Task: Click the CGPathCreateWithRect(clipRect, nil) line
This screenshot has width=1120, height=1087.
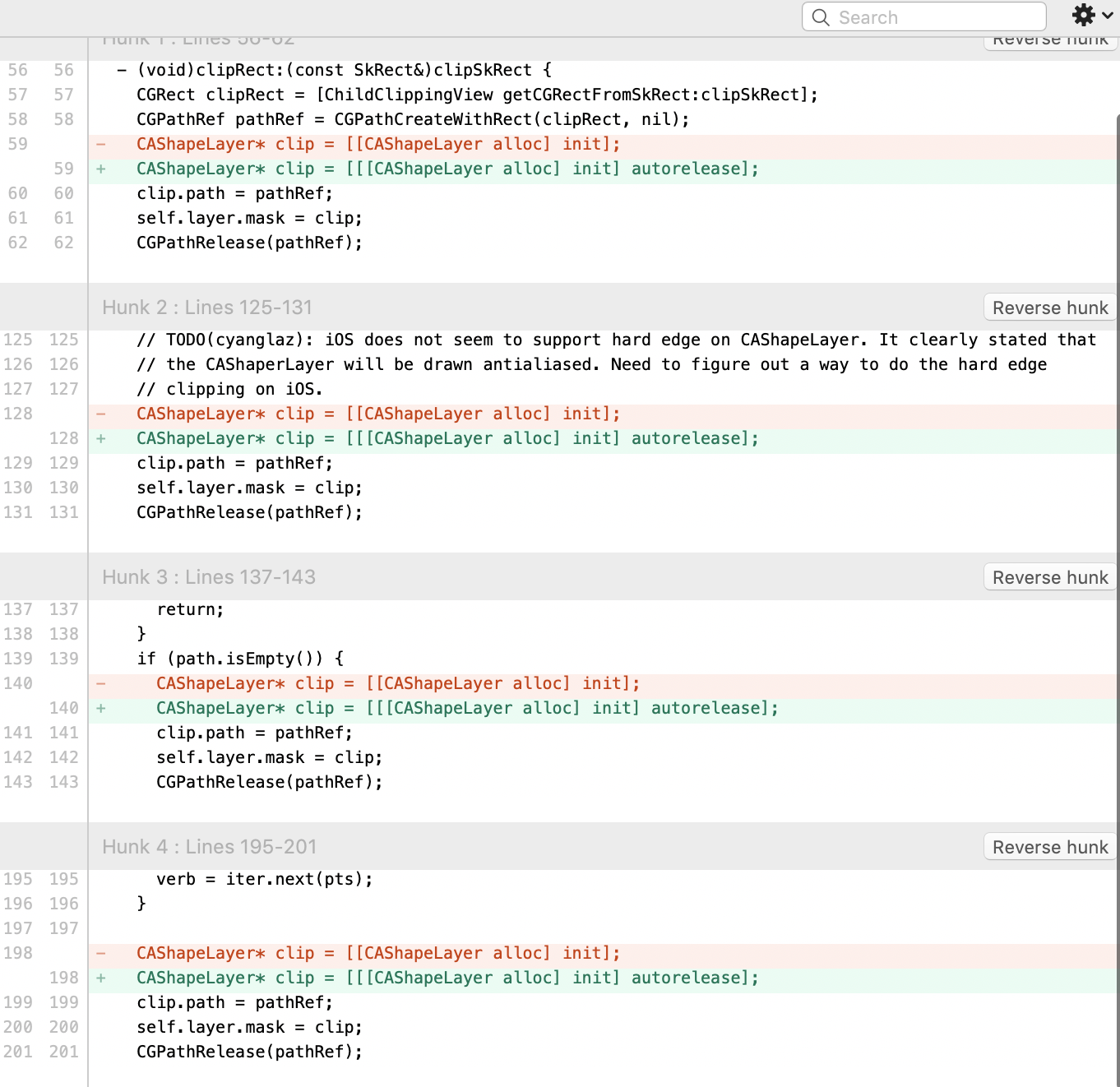Action: 413,119
